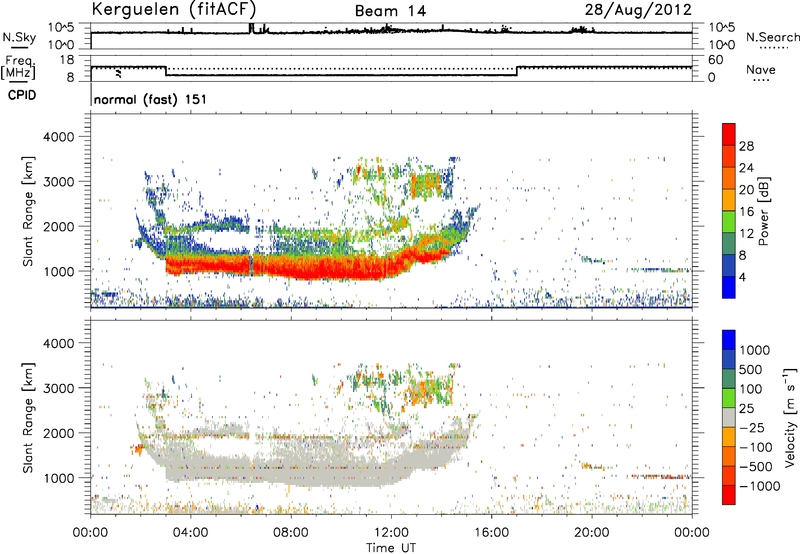
Task: Click the '08:00' time axis tick label
Action: click(x=290, y=533)
